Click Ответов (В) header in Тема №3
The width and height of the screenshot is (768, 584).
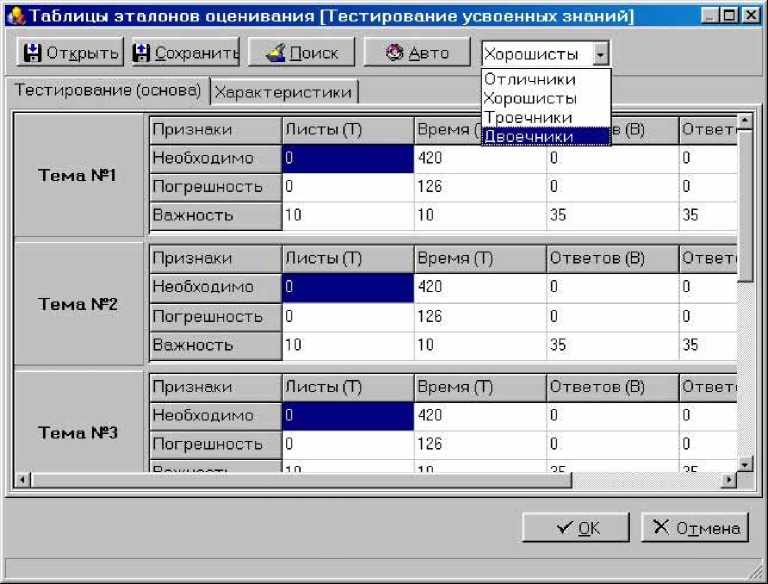coord(612,388)
